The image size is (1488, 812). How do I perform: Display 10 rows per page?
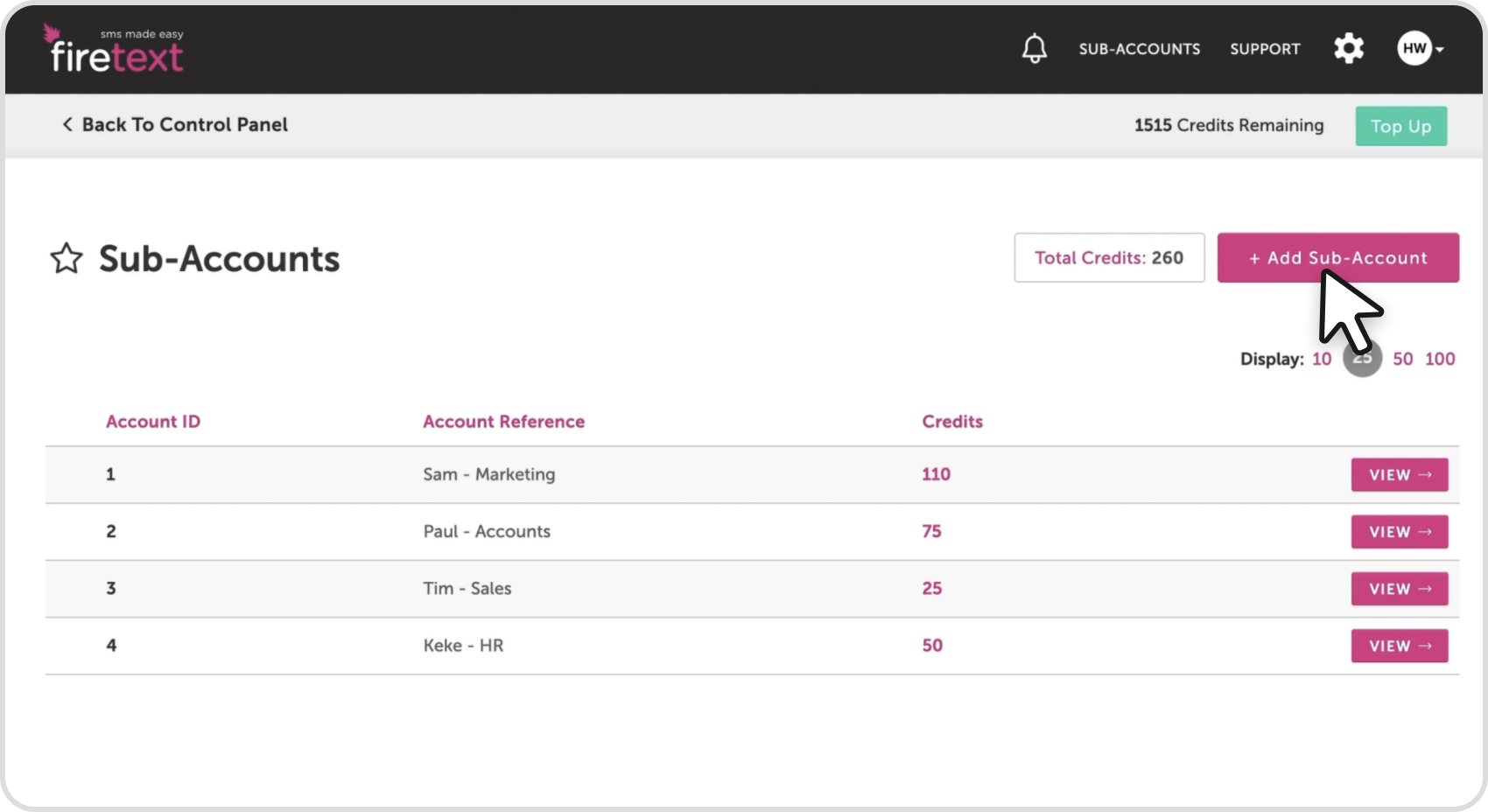(x=1321, y=359)
